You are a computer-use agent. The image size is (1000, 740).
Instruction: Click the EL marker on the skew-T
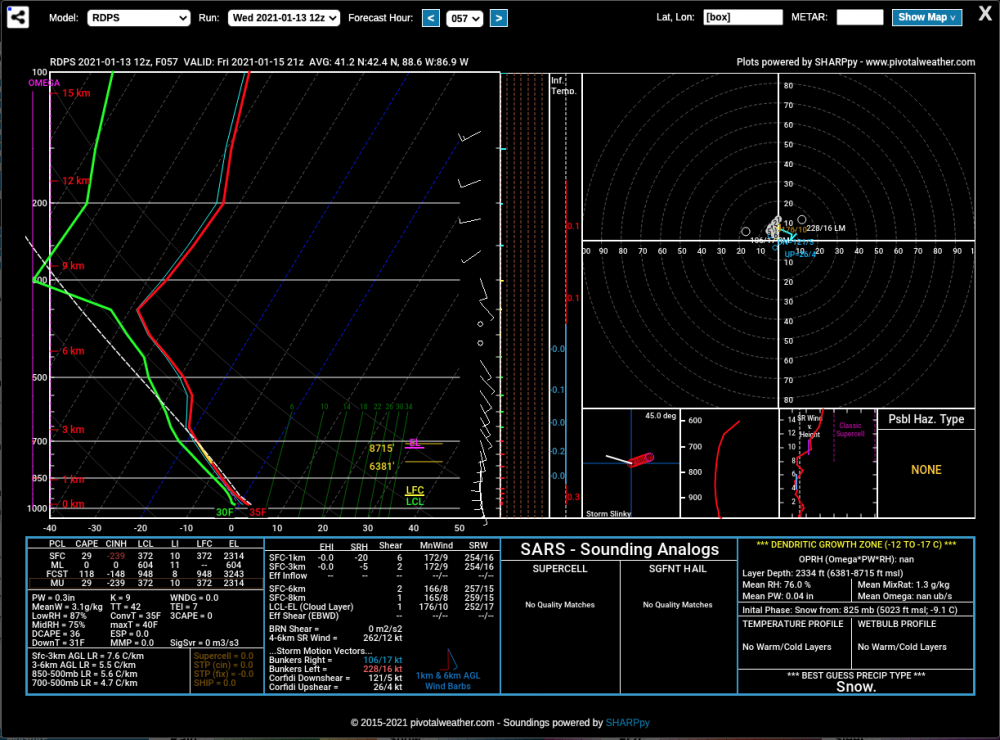(415, 443)
